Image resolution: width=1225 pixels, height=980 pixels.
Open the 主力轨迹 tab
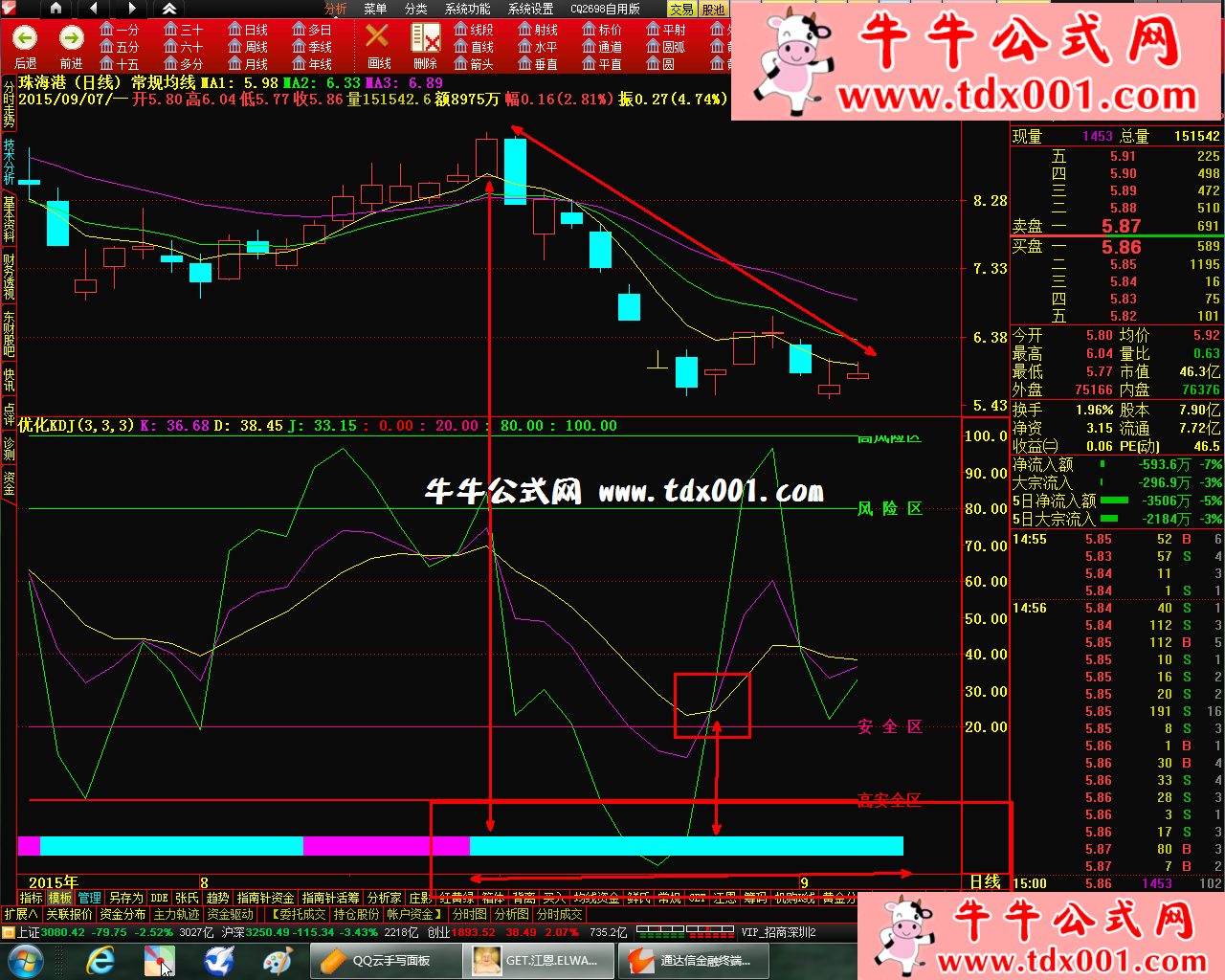(176, 914)
